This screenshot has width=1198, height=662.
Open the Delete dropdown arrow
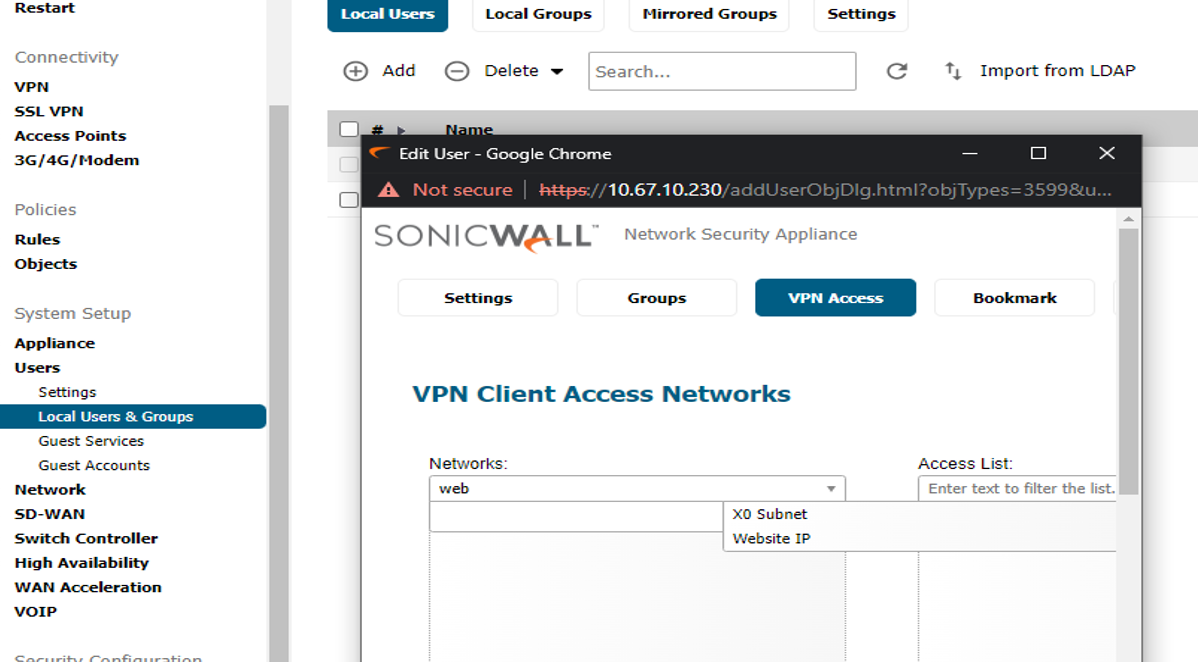(x=557, y=72)
